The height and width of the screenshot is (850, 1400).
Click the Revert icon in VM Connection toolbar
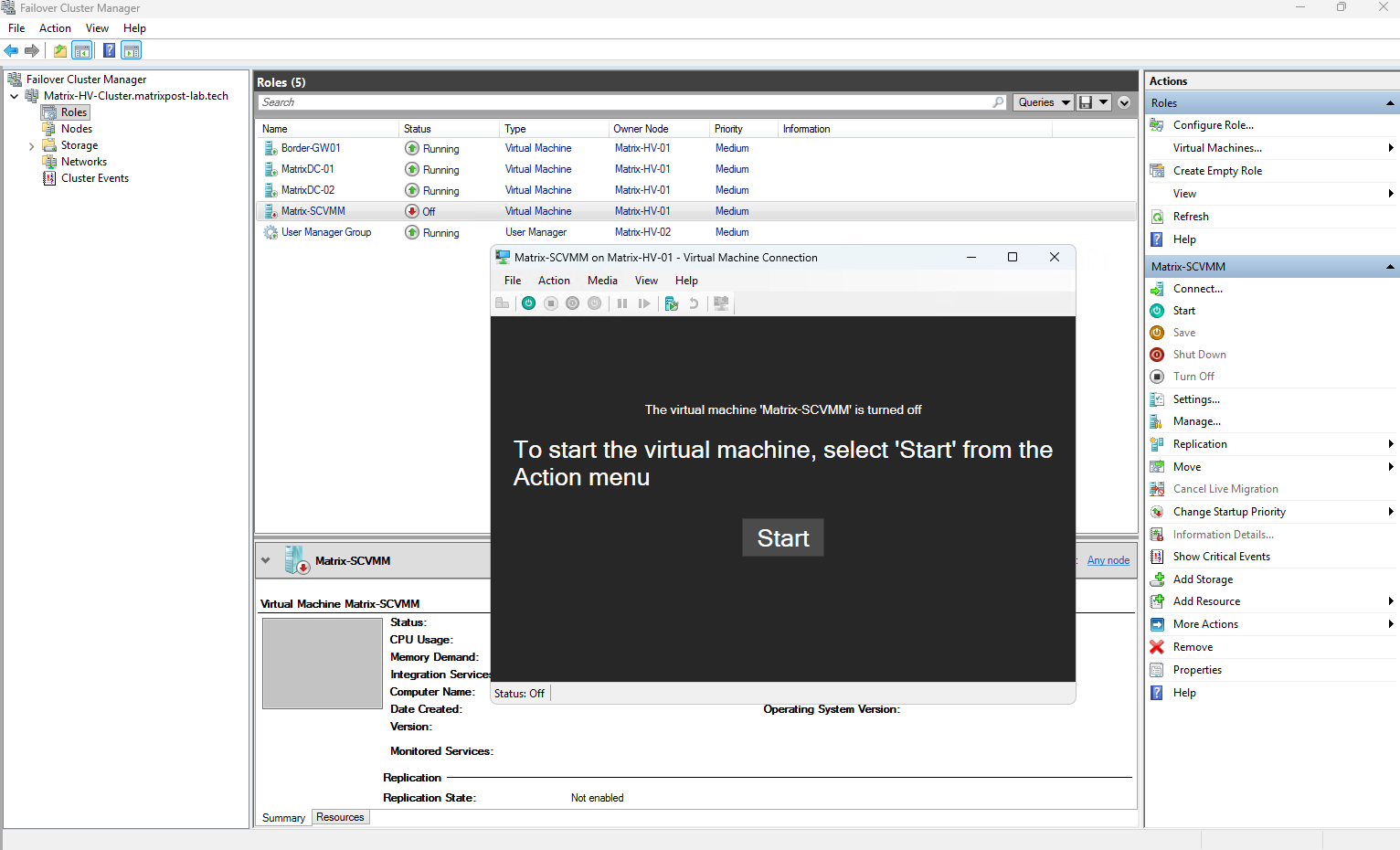pyautogui.click(x=694, y=303)
